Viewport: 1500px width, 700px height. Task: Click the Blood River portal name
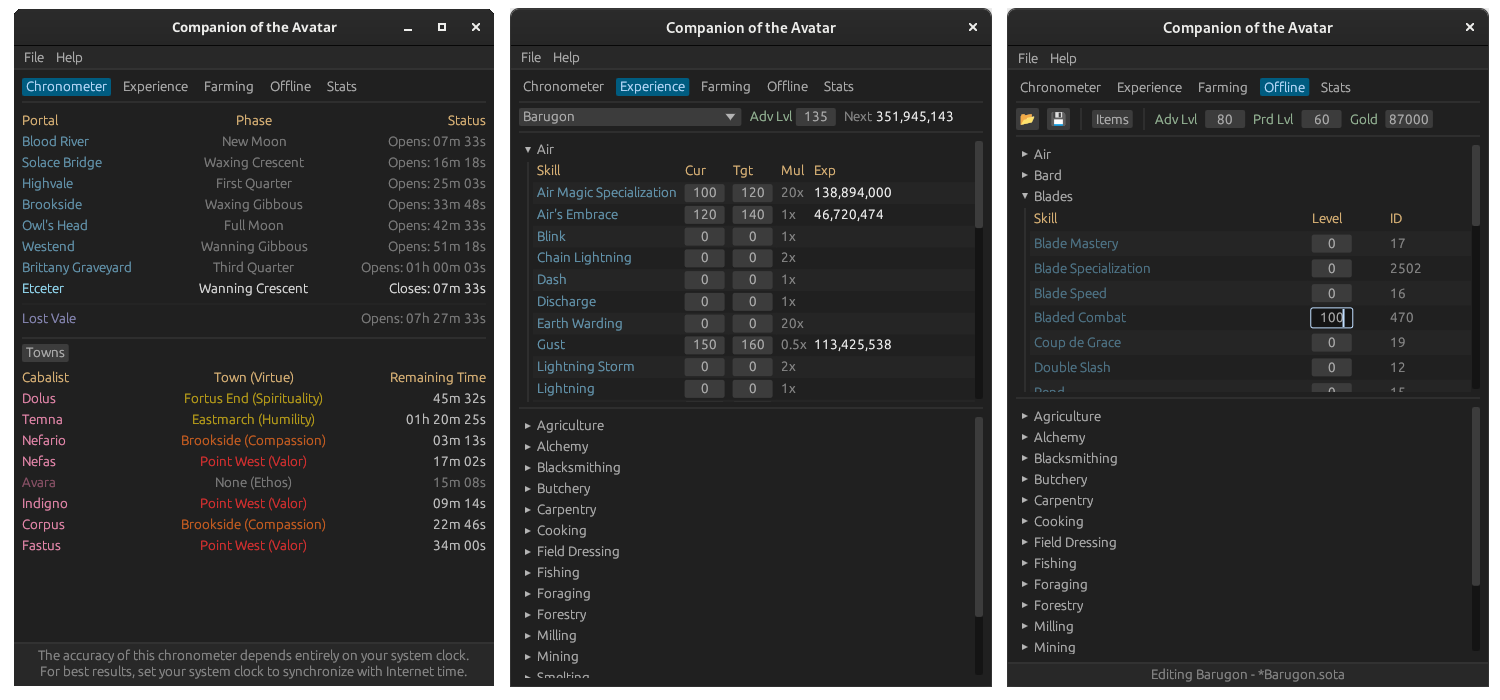(55, 142)
